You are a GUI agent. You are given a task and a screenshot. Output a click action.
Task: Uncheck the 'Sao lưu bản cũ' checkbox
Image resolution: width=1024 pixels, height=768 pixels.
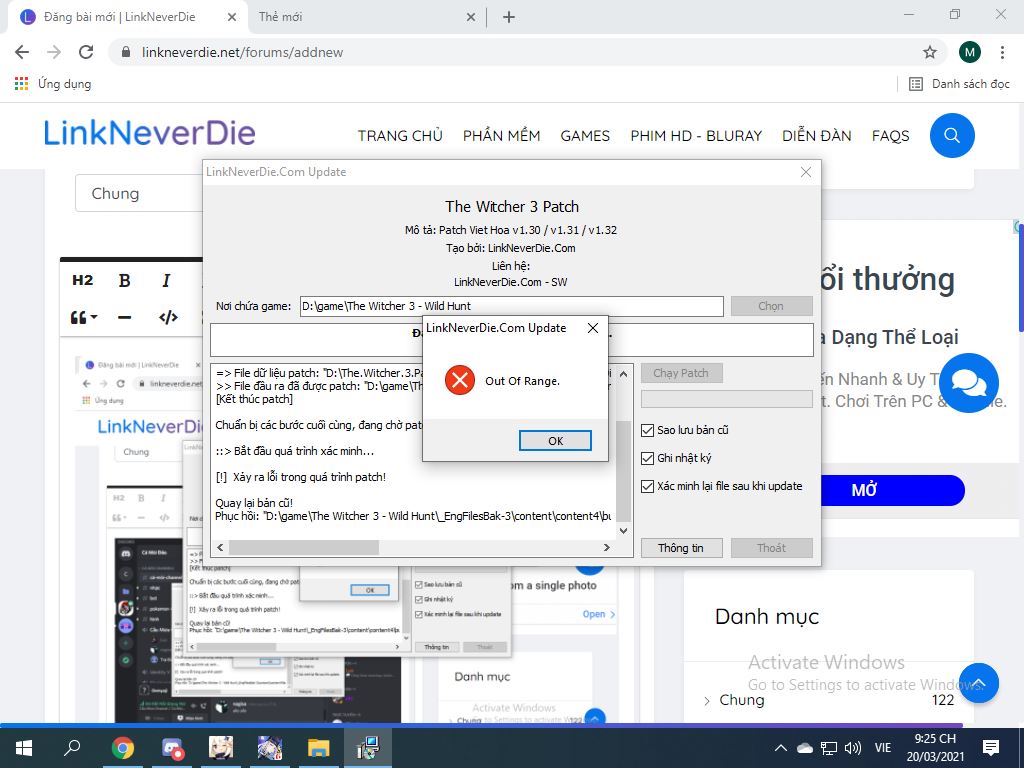[649, 430]
